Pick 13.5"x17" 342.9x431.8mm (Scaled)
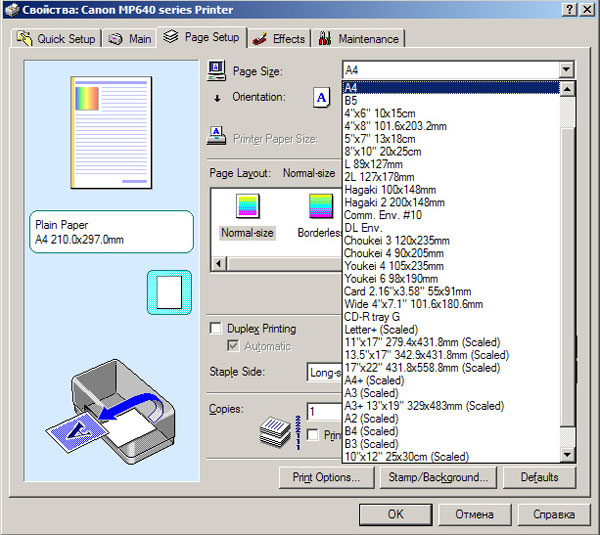Screen dimensions: 600x535 click(451, 355)
